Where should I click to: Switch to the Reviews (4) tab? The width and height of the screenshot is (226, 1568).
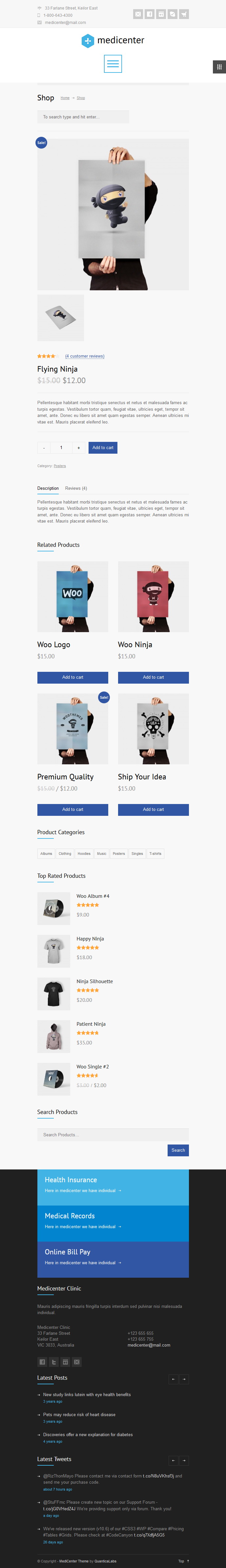[x=76, y=488]
